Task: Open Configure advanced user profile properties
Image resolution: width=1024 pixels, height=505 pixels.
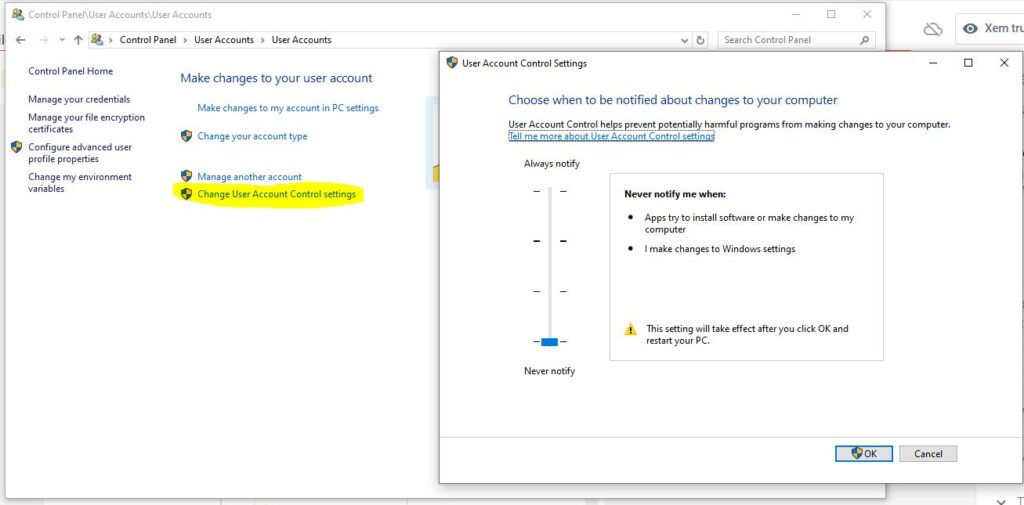Action: coord(80,153)
